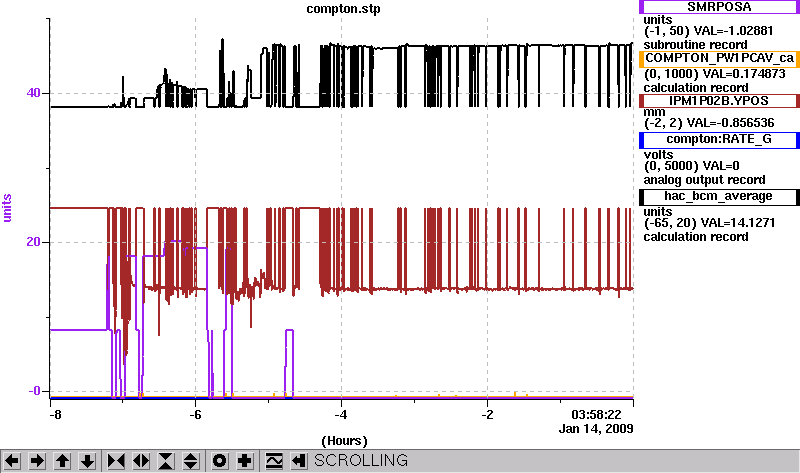Pan the graph down with the down arrow
The height and width of the screenshot is (473, 800).
point(87,461)
